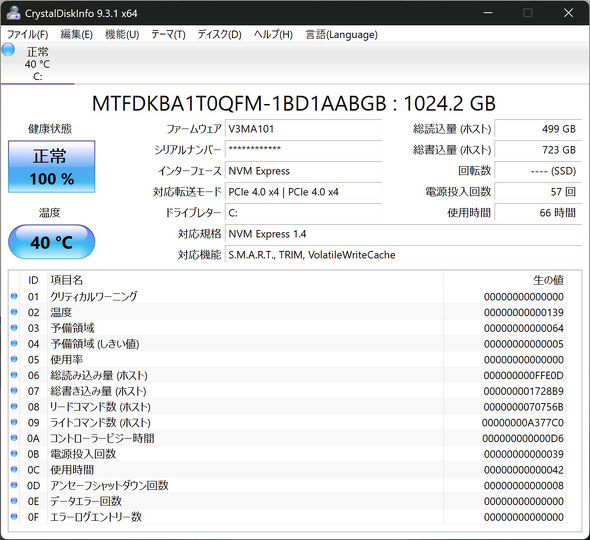Screen dimensions: 590x540
Task: Click the firmware field V3MA101
Action: click(304, 129)
